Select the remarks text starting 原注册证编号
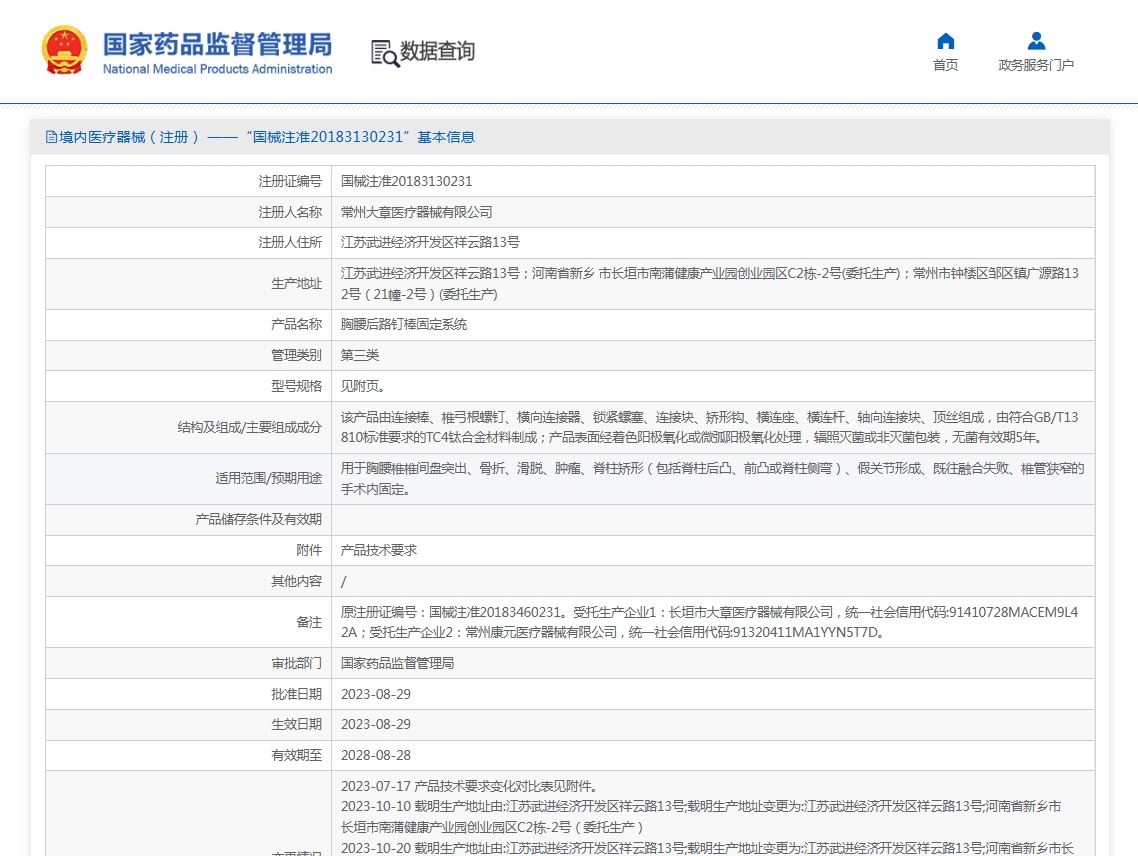 [710, 622]
